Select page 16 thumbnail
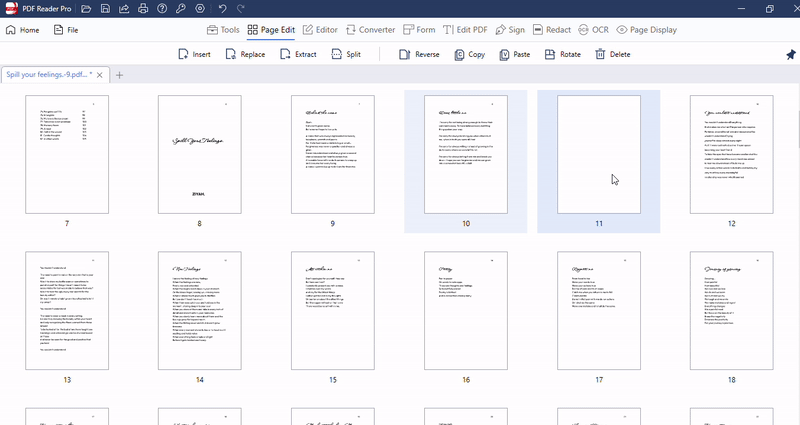This screenshot has height=425, width=800. tap(466, 310)
